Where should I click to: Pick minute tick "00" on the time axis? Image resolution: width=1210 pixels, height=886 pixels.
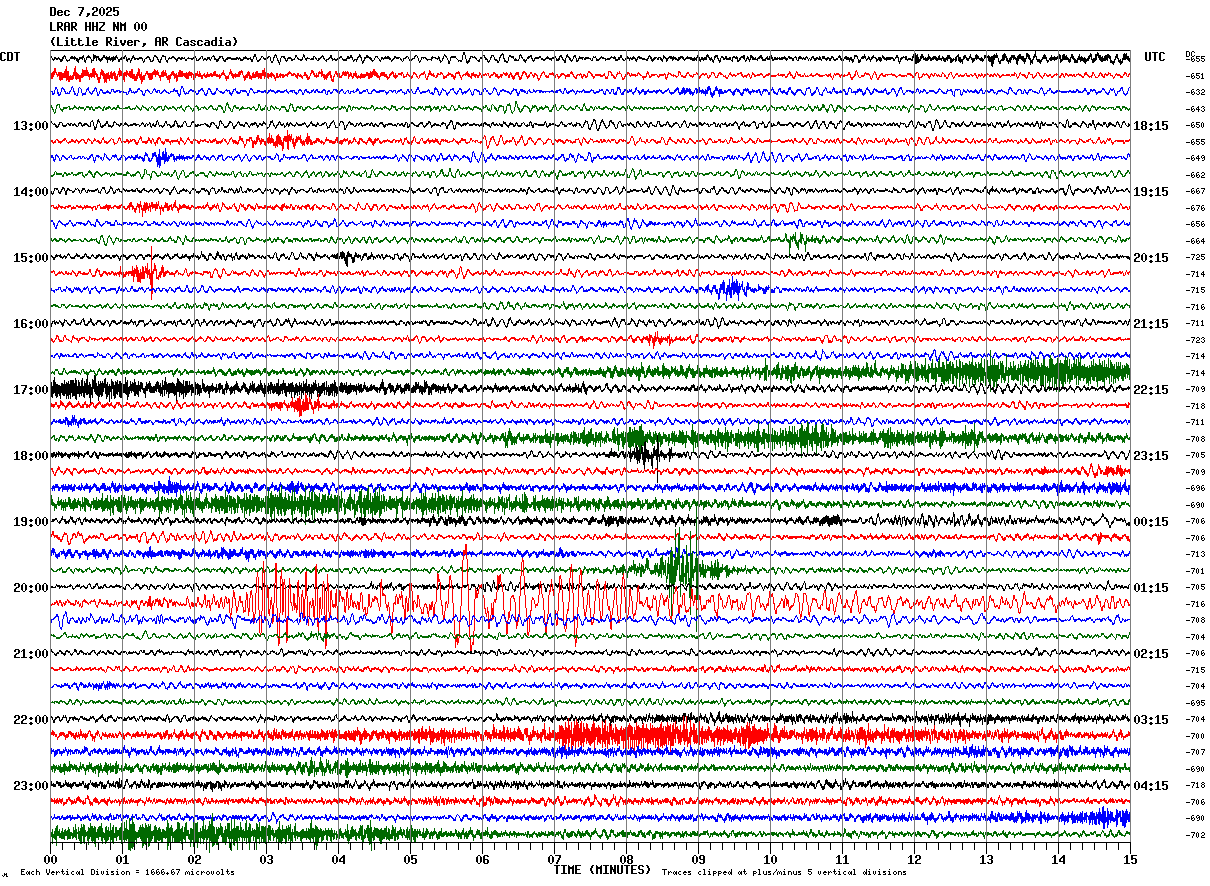coord(51,860)
